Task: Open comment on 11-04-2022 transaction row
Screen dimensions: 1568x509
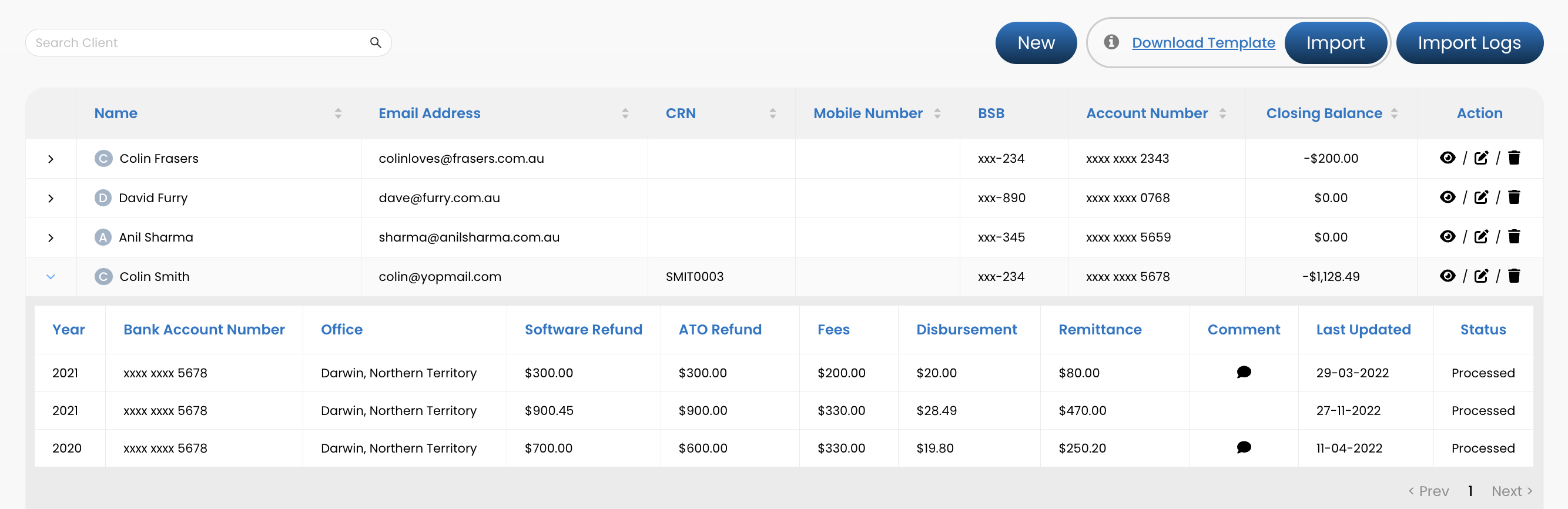Action: coord(1244,447)
